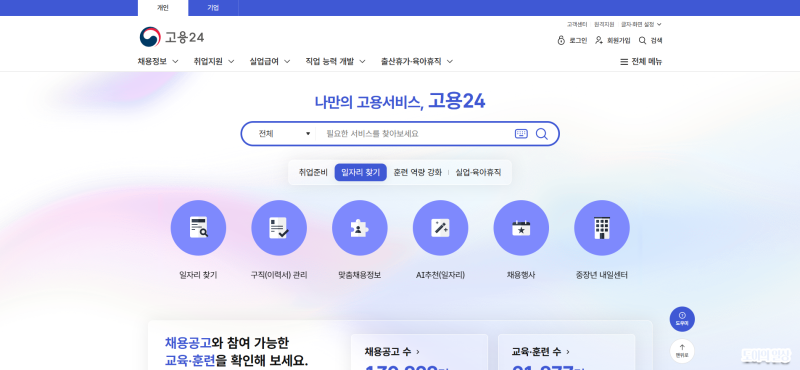
Task: Open the 채용공고 수 link
Action: click(392, 352)
